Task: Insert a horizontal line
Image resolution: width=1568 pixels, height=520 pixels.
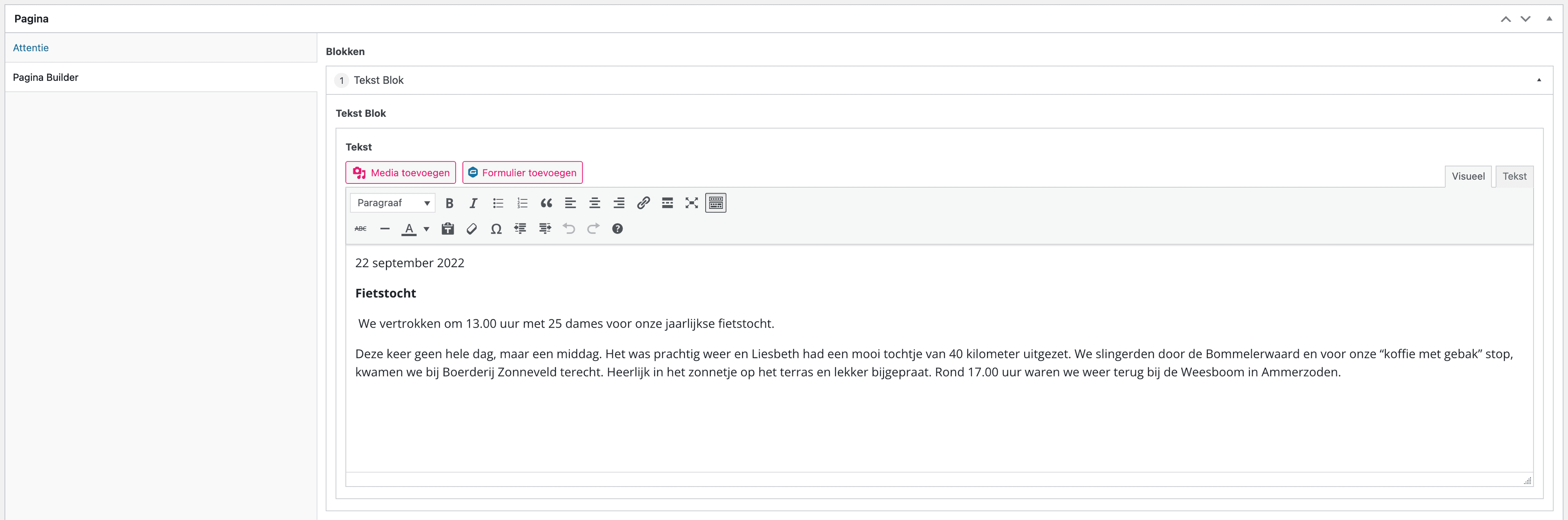Action: click(x=385, y=229)
